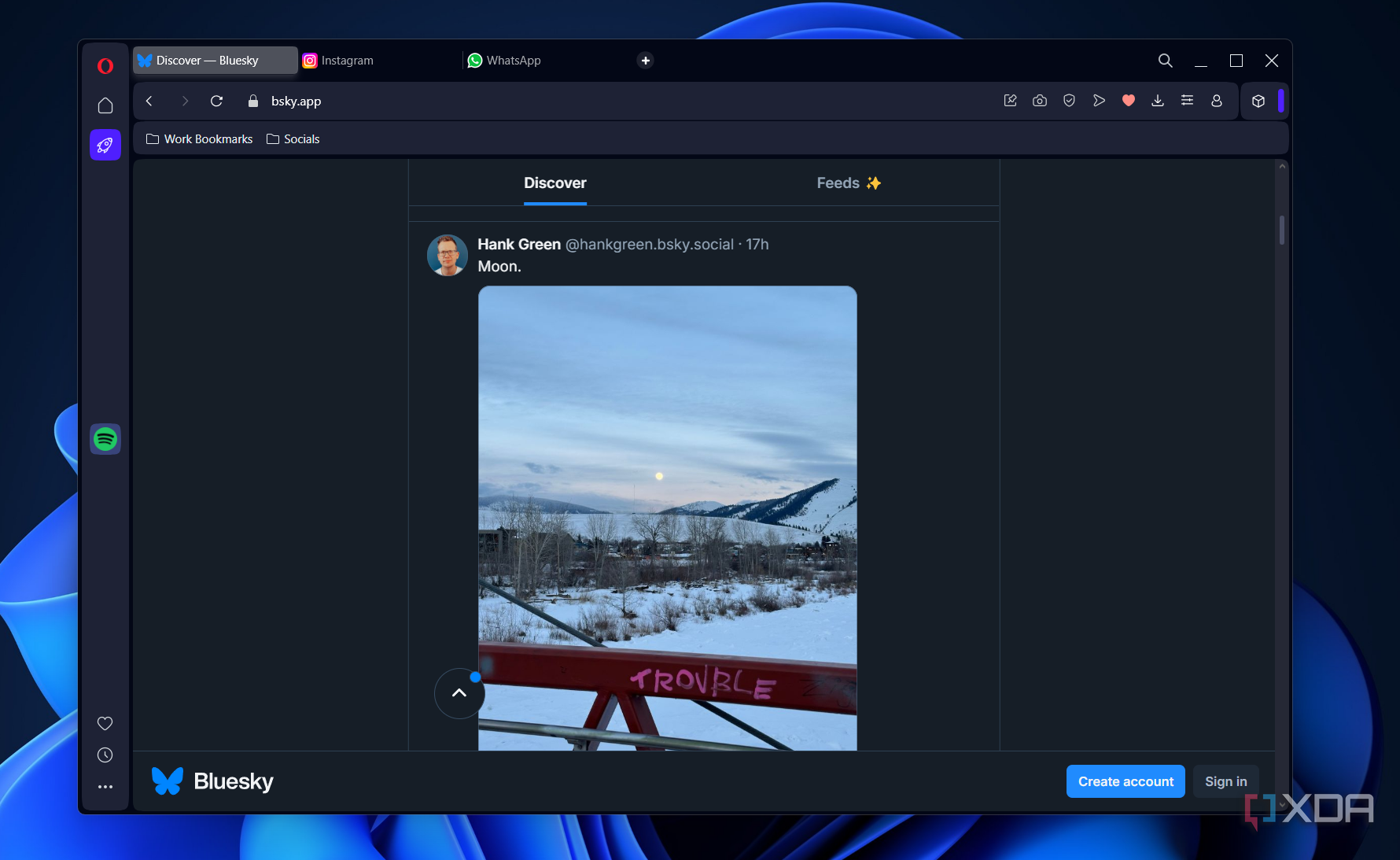Go back to the previous page
Screen dimensions: 1400x860
(149, 101)
